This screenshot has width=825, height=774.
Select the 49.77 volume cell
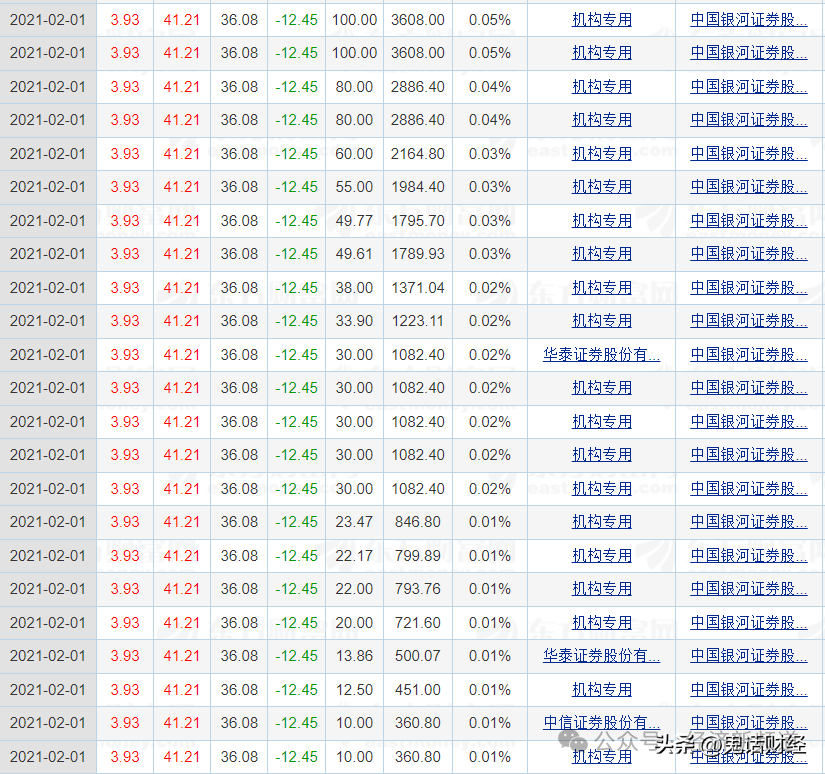[x=354, y=220]
